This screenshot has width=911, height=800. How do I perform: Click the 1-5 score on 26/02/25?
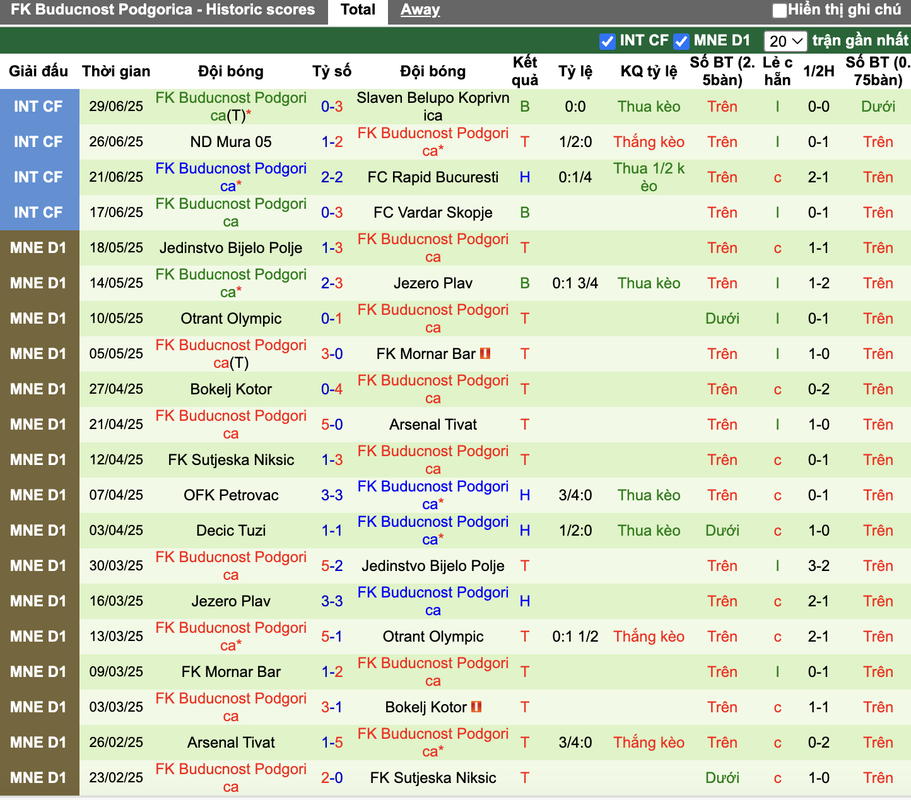[x=332, y=742]
